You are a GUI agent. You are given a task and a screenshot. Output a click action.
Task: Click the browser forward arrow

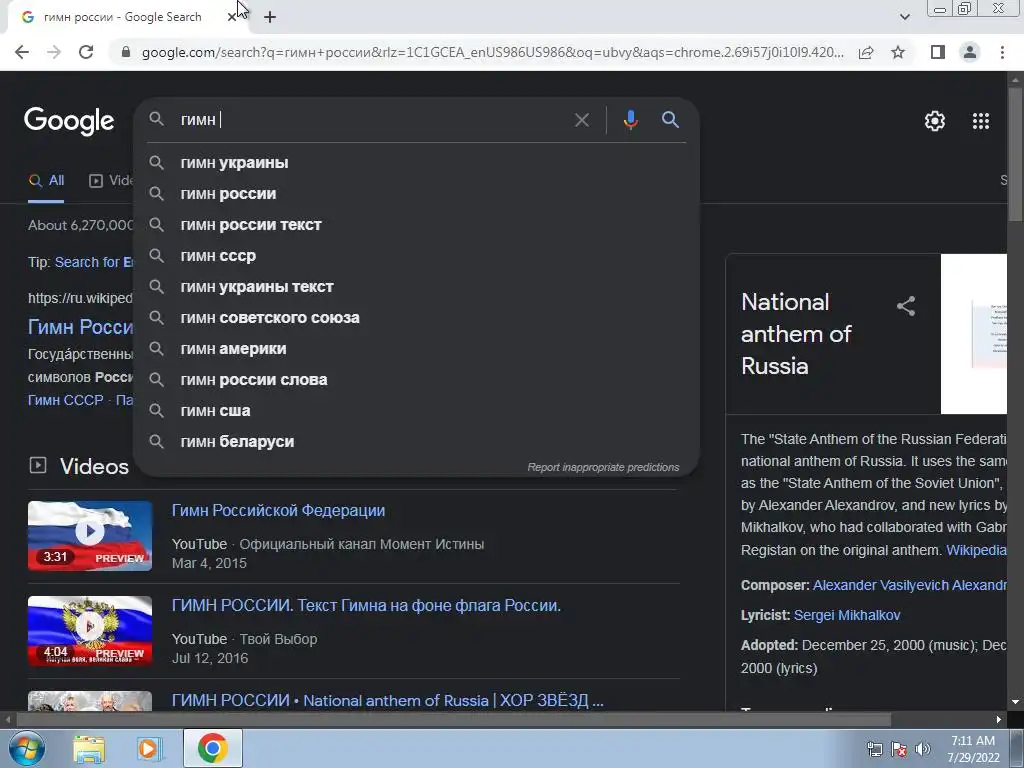(54, 52)
